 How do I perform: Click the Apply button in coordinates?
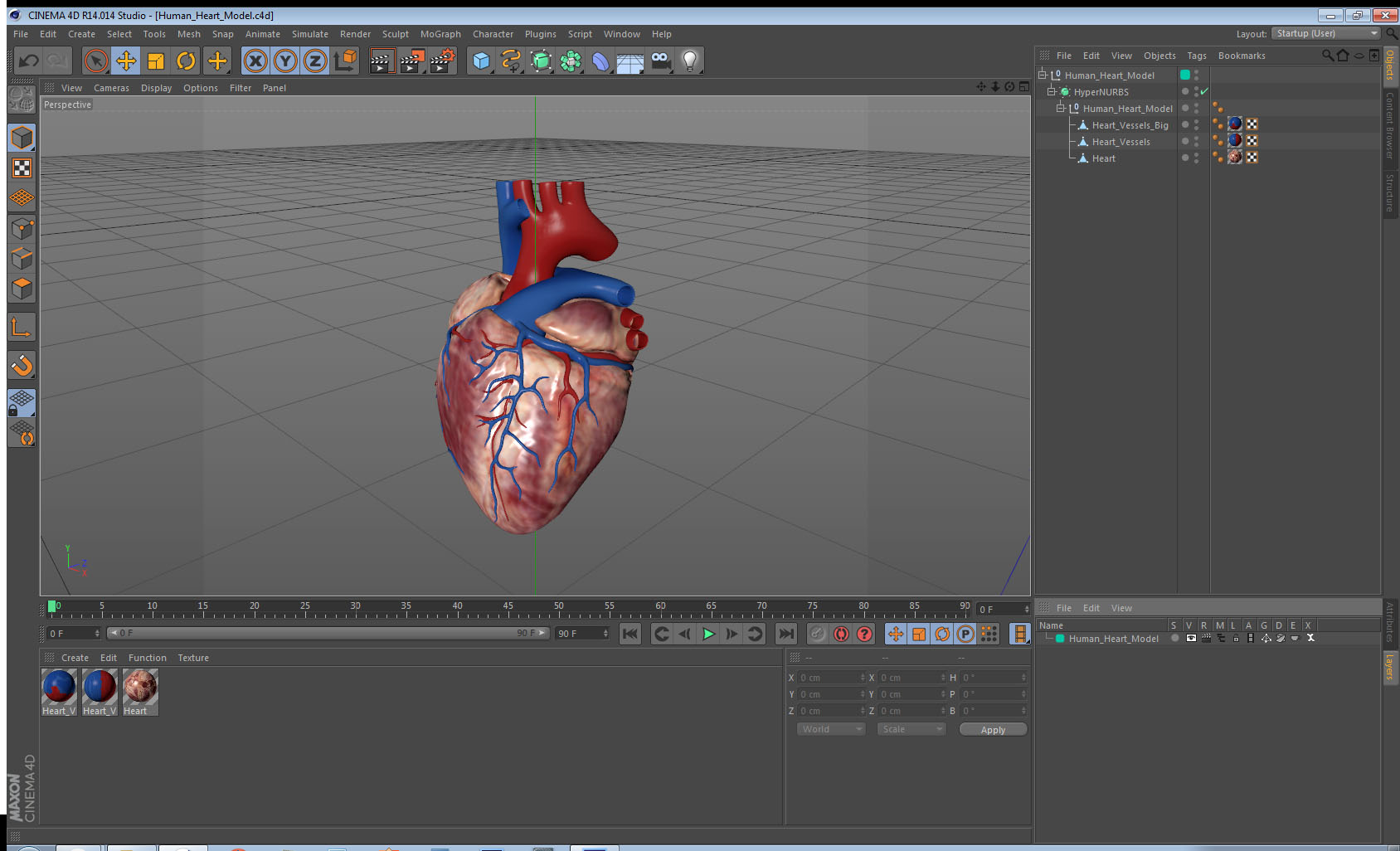pos(993,730)
